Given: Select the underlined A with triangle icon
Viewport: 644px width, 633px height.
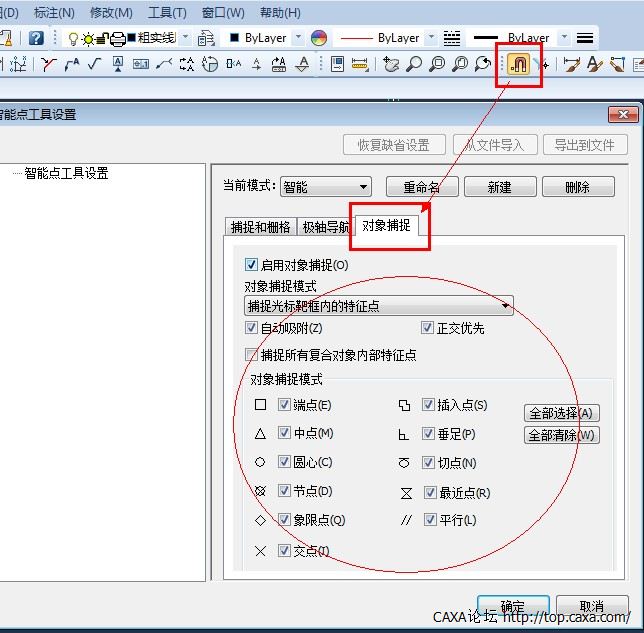Looking at the screenshot, I should pos(302,64).
